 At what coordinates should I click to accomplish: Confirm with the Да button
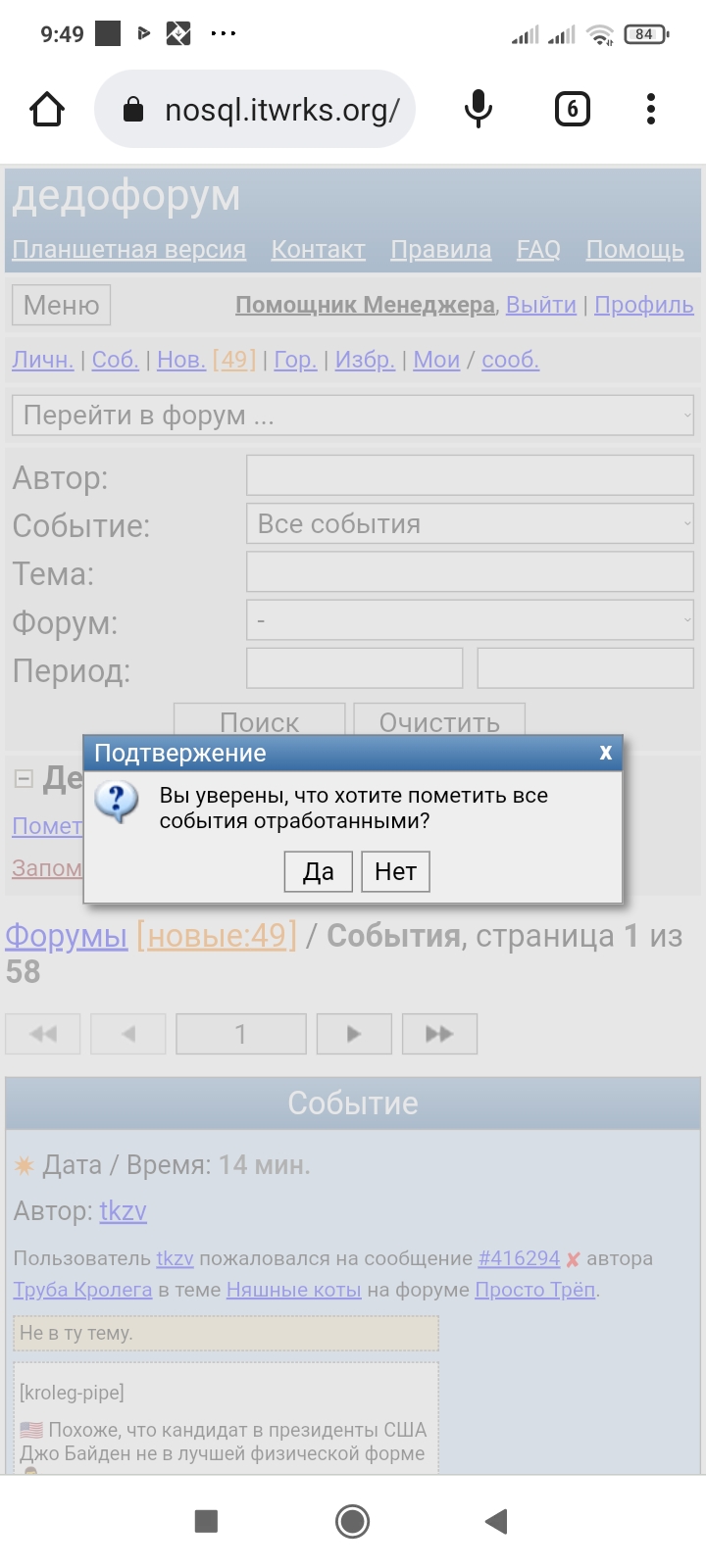click(x=318, y=871)
